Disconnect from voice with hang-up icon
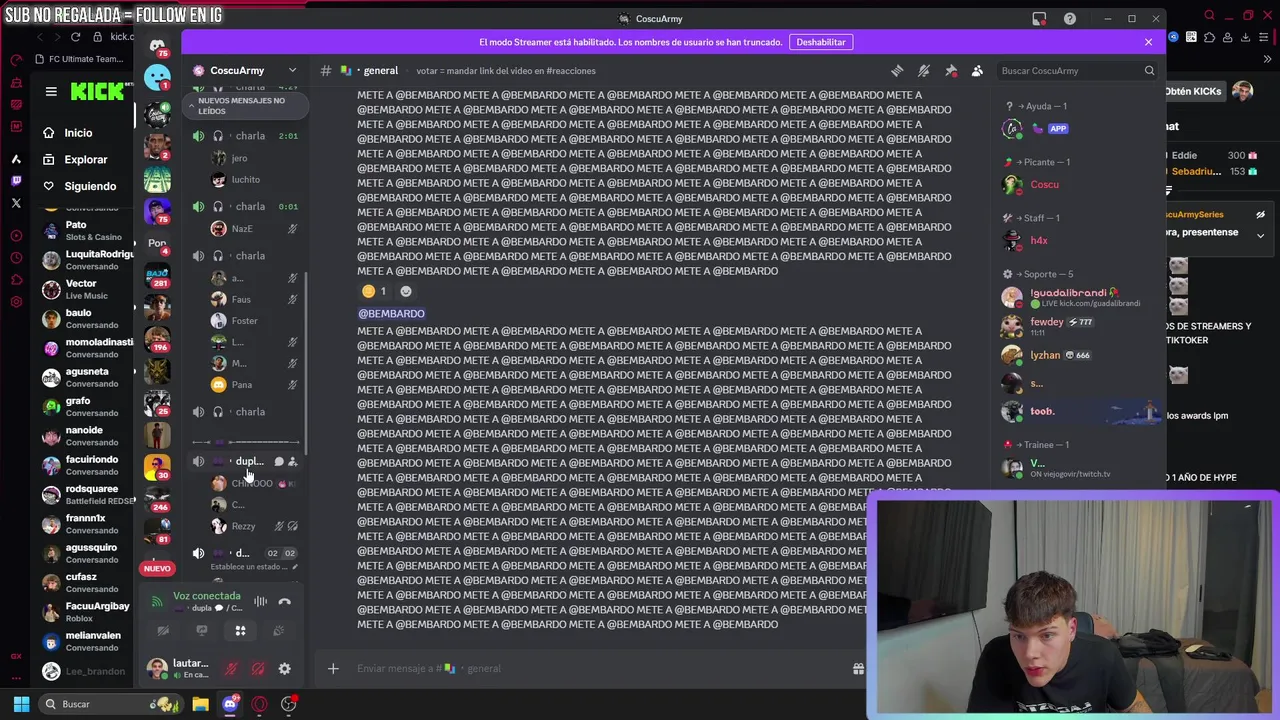Image resolution: width=1280 pixels, height=720 pixels. click(x=284, y=601)
